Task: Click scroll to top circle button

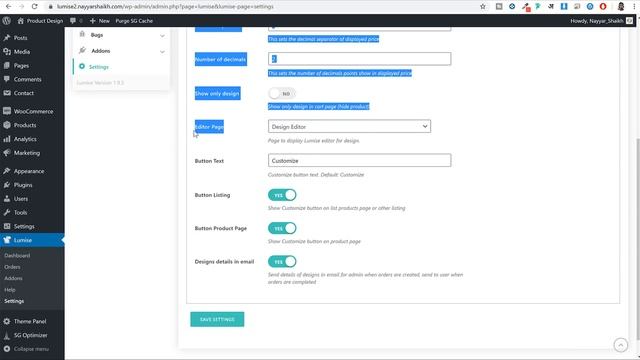Action: (x=620, y=345)
